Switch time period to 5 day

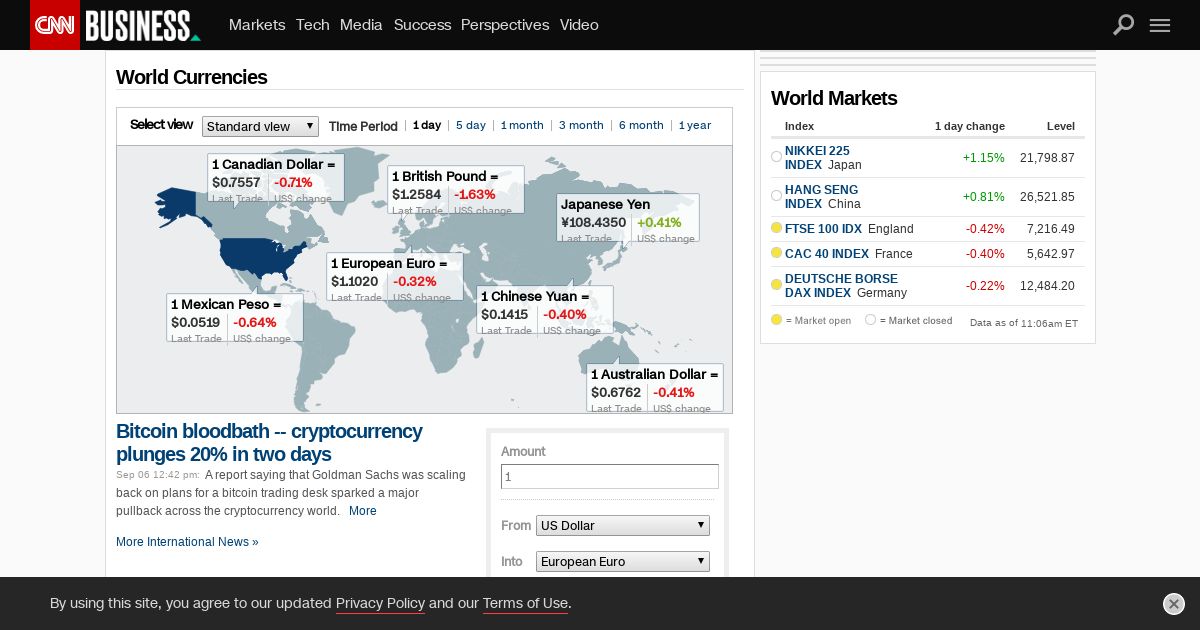pos(471,125)
